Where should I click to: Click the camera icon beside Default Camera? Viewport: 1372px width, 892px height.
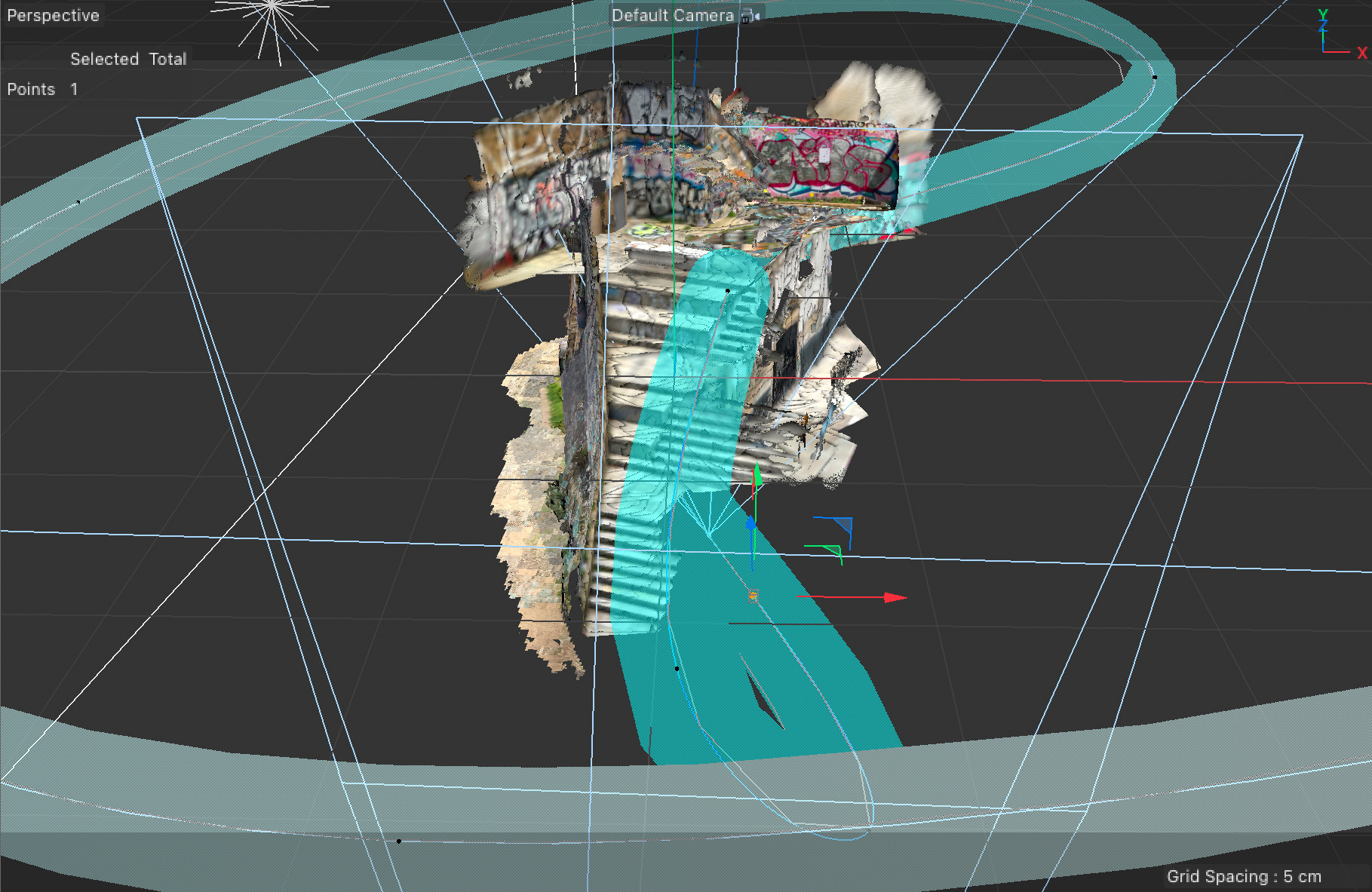(x=747, y=16)
